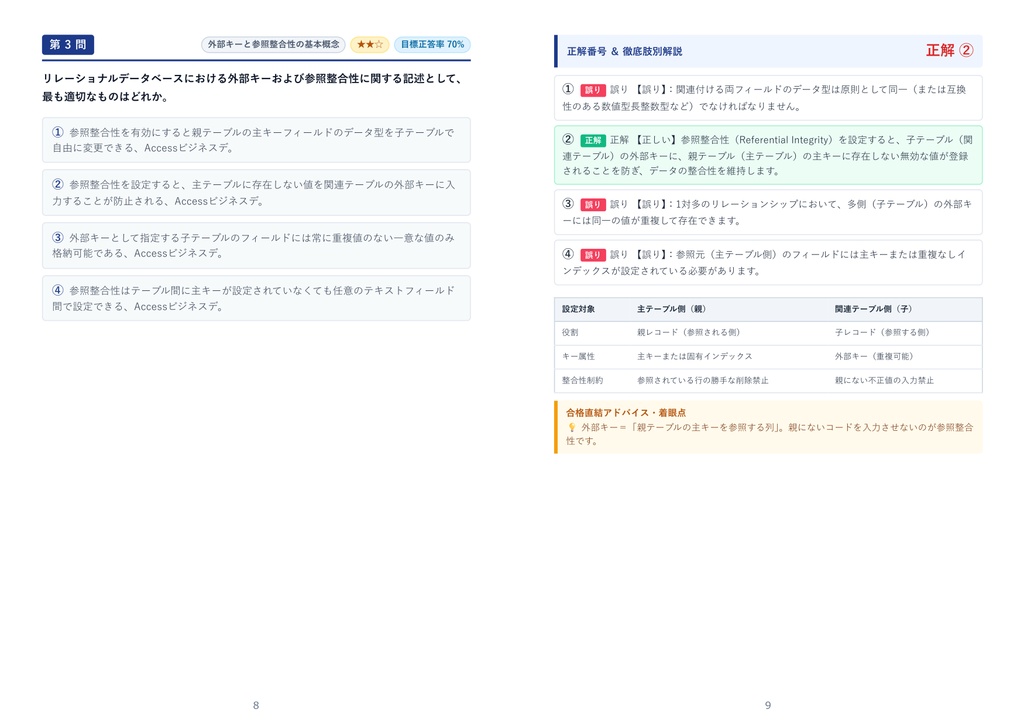Viewport: 1024px width, 727px height.
Task: Click the green 正解 badge in explanation ②
Action: coord(593,140)
